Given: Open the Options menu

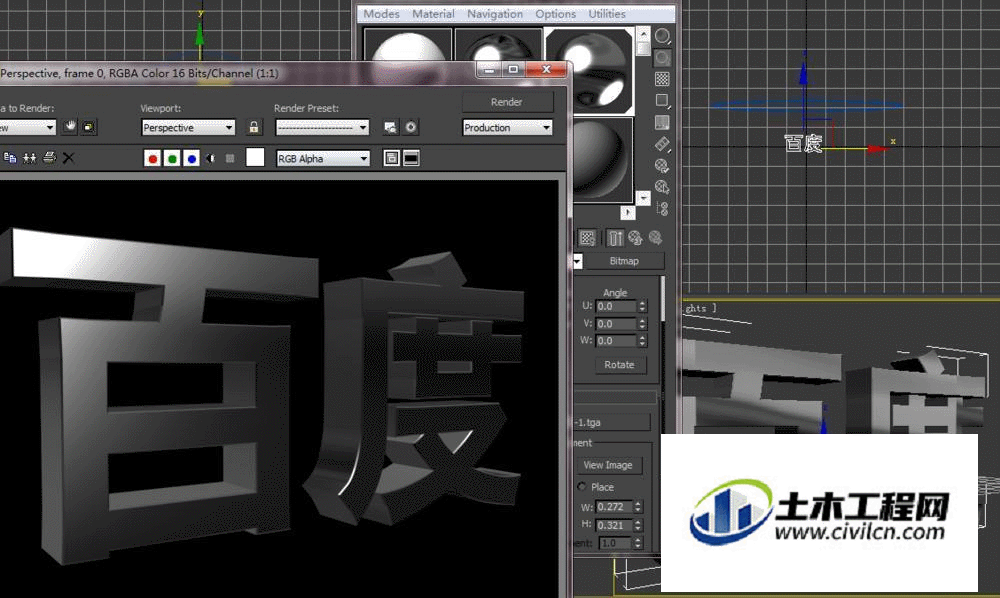Looking at the screenshot, I should [555, 13].
